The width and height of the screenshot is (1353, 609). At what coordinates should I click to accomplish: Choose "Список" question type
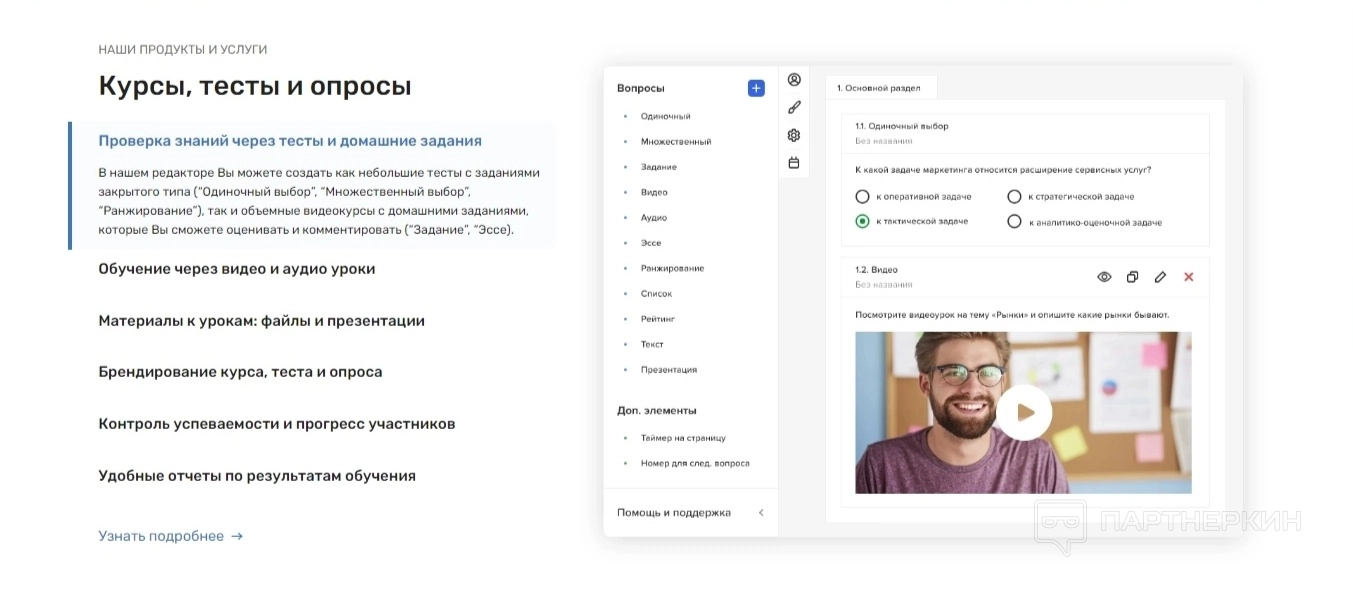[656, 294]
